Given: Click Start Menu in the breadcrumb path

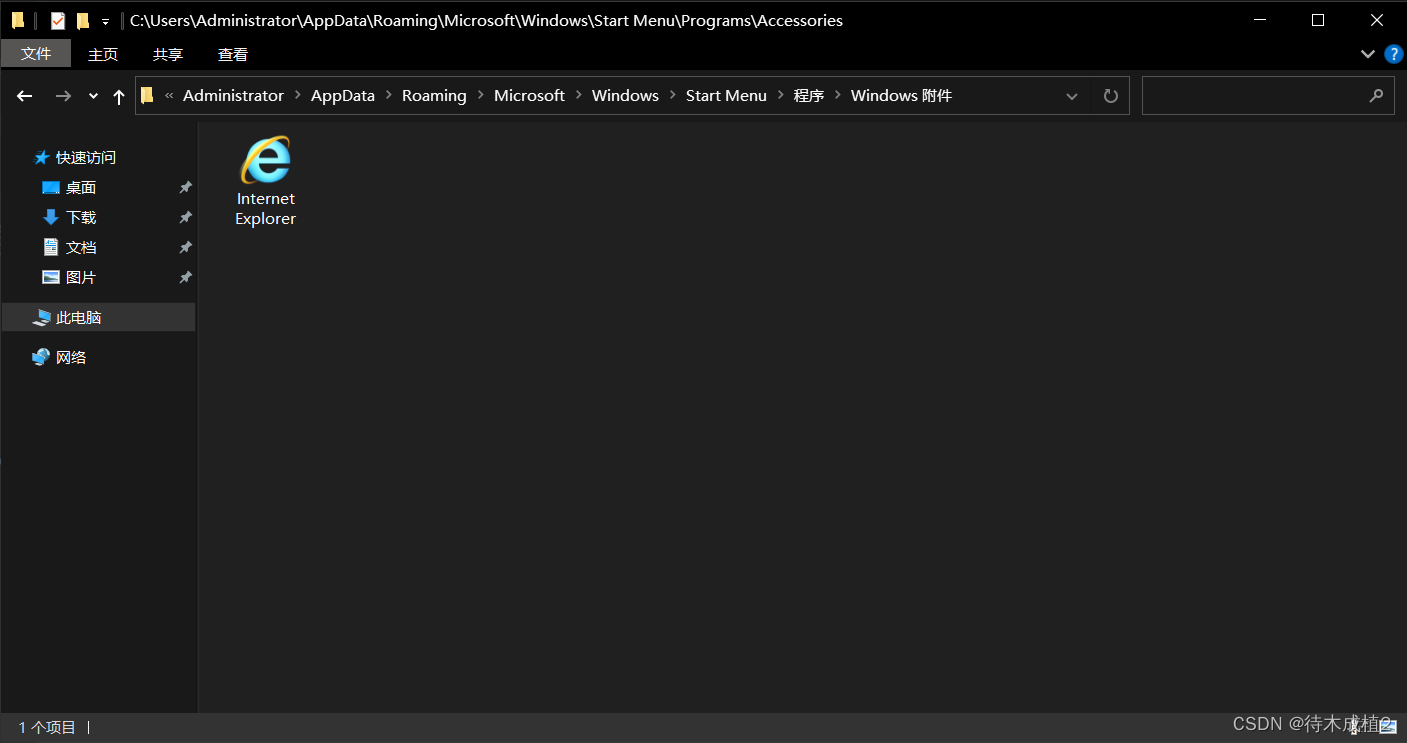Looking at the screenshot, I should 726,96.
